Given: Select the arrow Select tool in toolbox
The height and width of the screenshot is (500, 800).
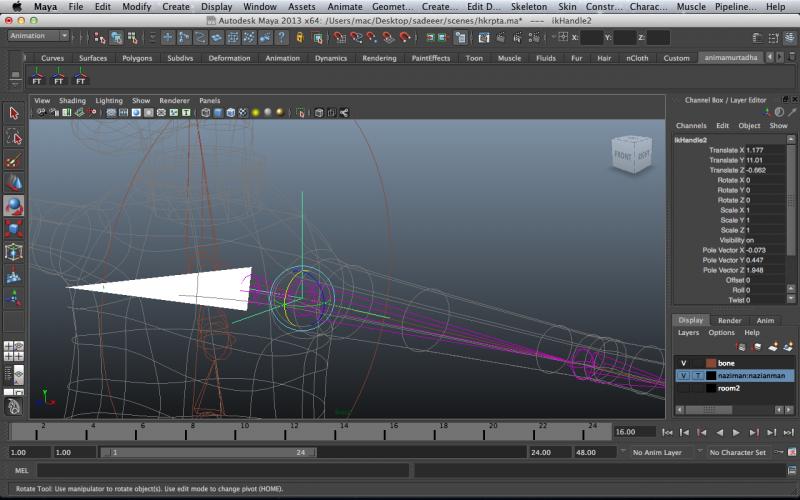Looking at the screenshot, I should [x=14, y=114].
